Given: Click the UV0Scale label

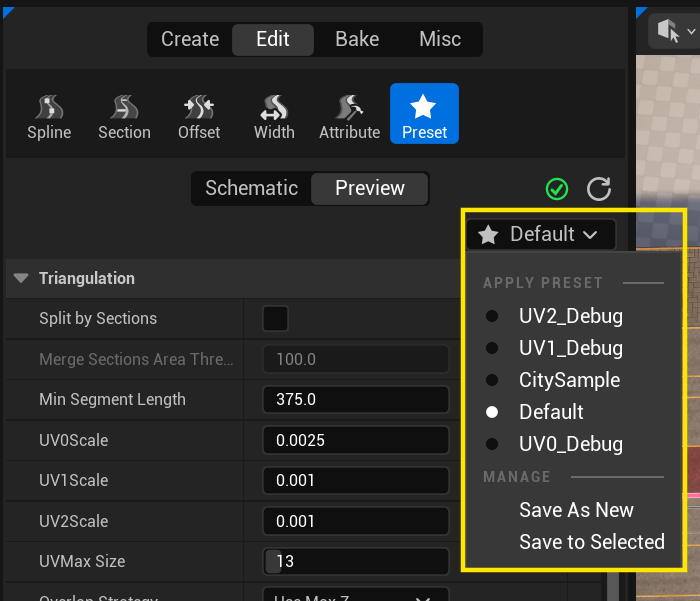Looking at the screenshot, I should [x=73, y=440].
